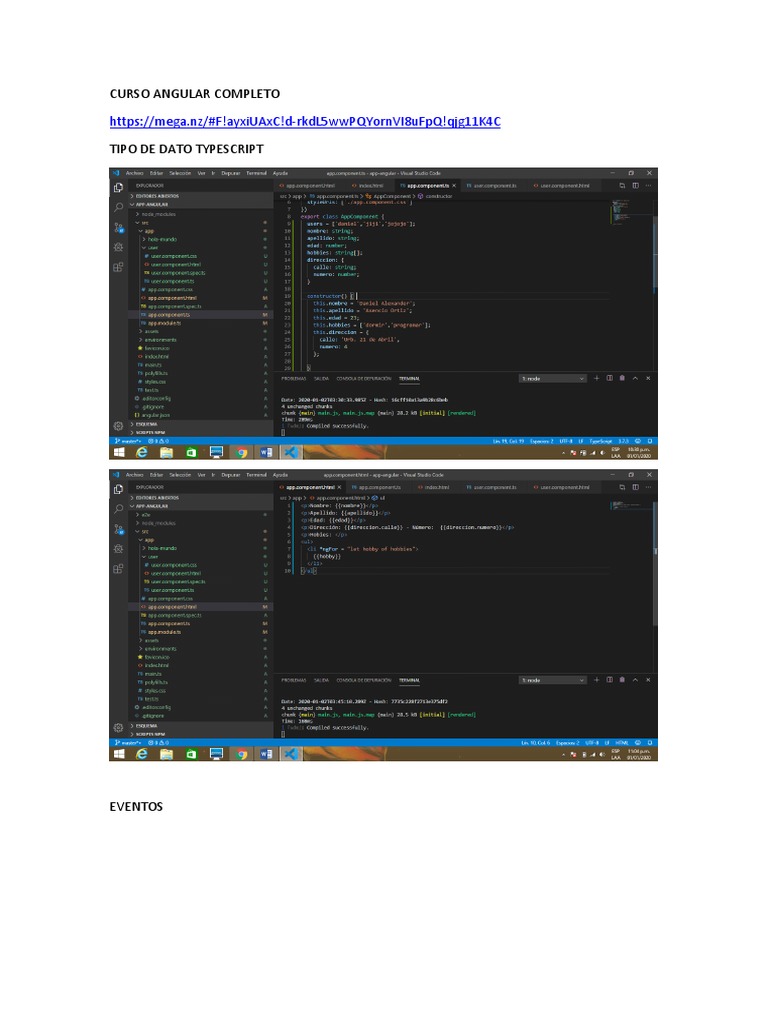Viewport: 768px width, 1024px height.
Task: Open the terminal selector dropdown '1: node' in the second screenshot
Action: (x=552, y=680)
